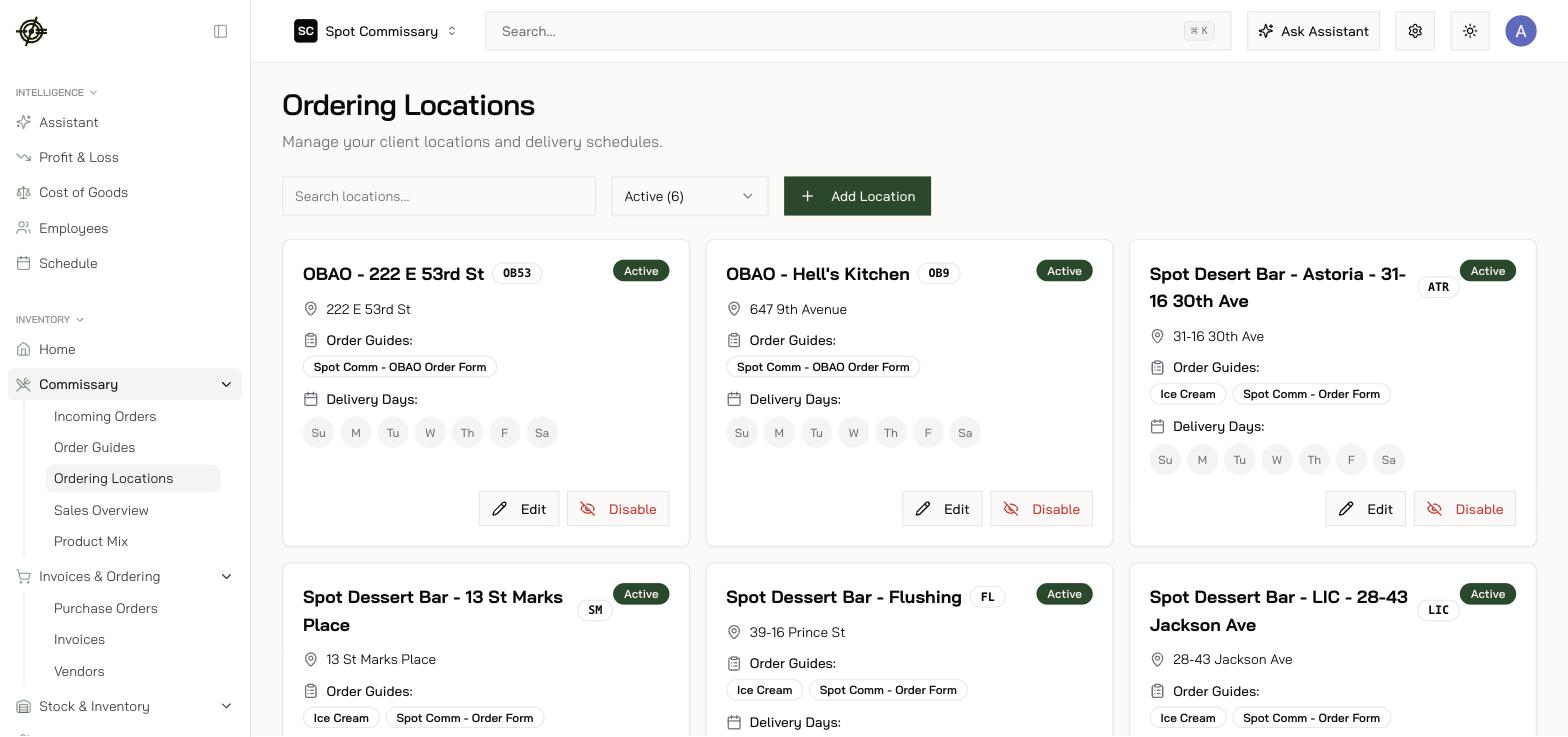1568x737 pixels.
Task: Toggle Sa delivery day for Spot Desert Bar Astoria
Action: 1388,460
